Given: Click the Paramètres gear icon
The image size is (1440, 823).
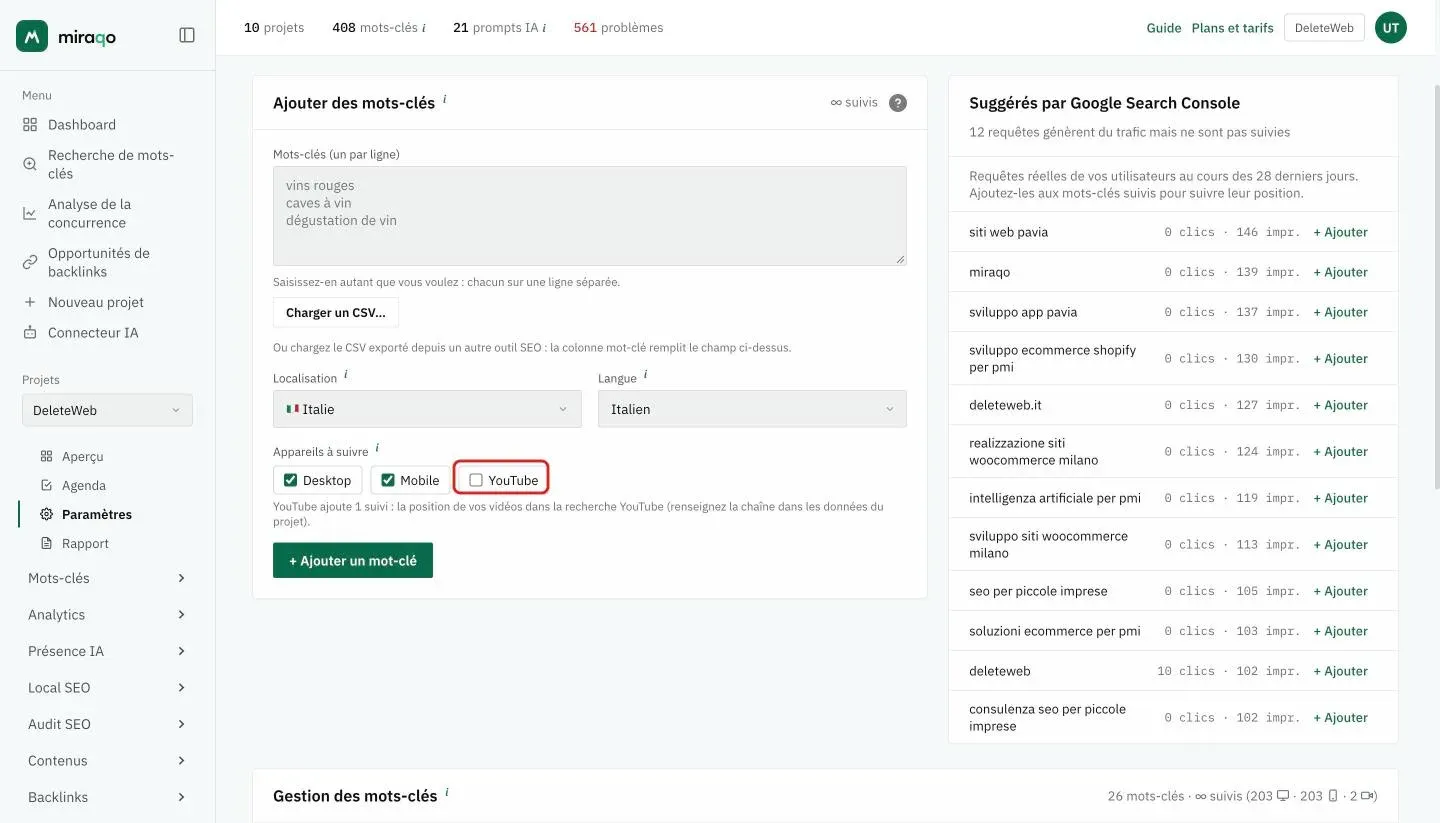Looking at the screenshot, I should [x=46, y=514].
